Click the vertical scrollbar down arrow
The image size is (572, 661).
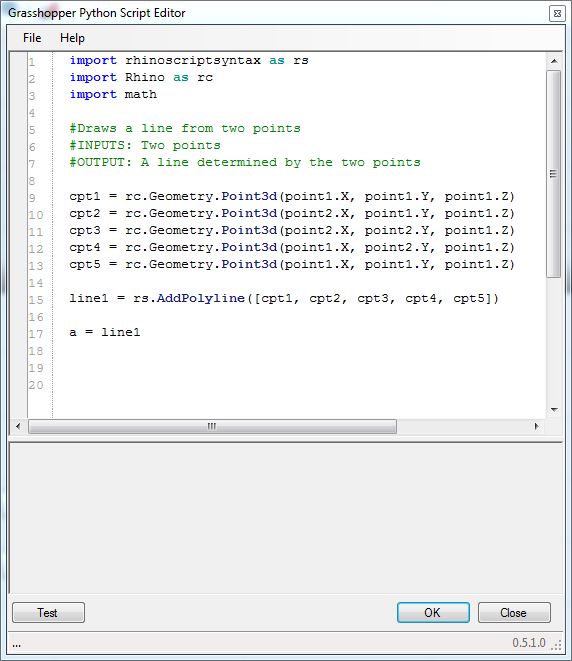[554, 409]
